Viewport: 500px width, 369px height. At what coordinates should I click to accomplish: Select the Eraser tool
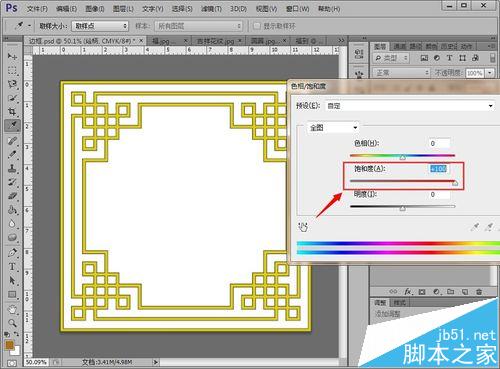(12, 196)
